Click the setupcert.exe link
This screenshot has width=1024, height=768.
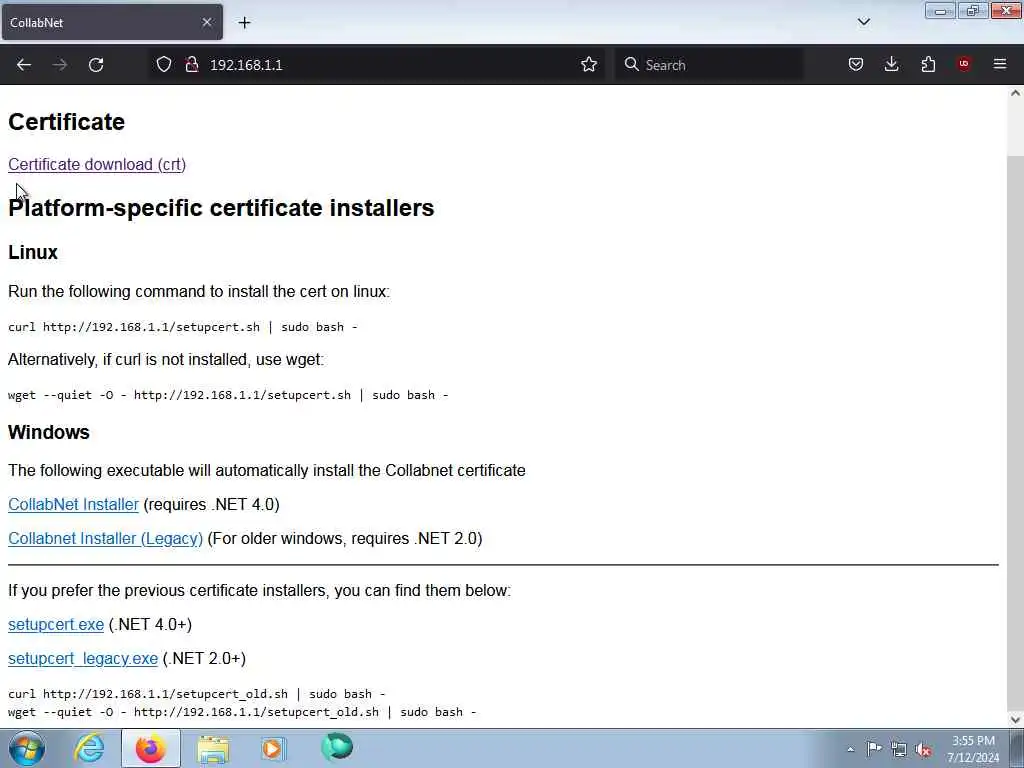[x=56, y=625]
